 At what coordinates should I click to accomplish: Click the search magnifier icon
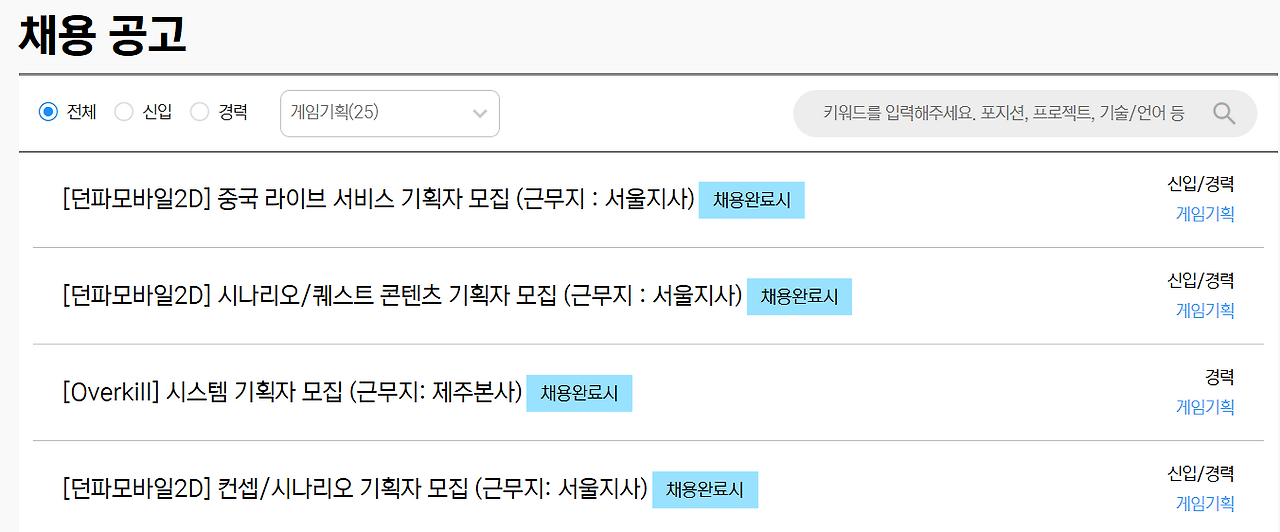(1224, 113)
